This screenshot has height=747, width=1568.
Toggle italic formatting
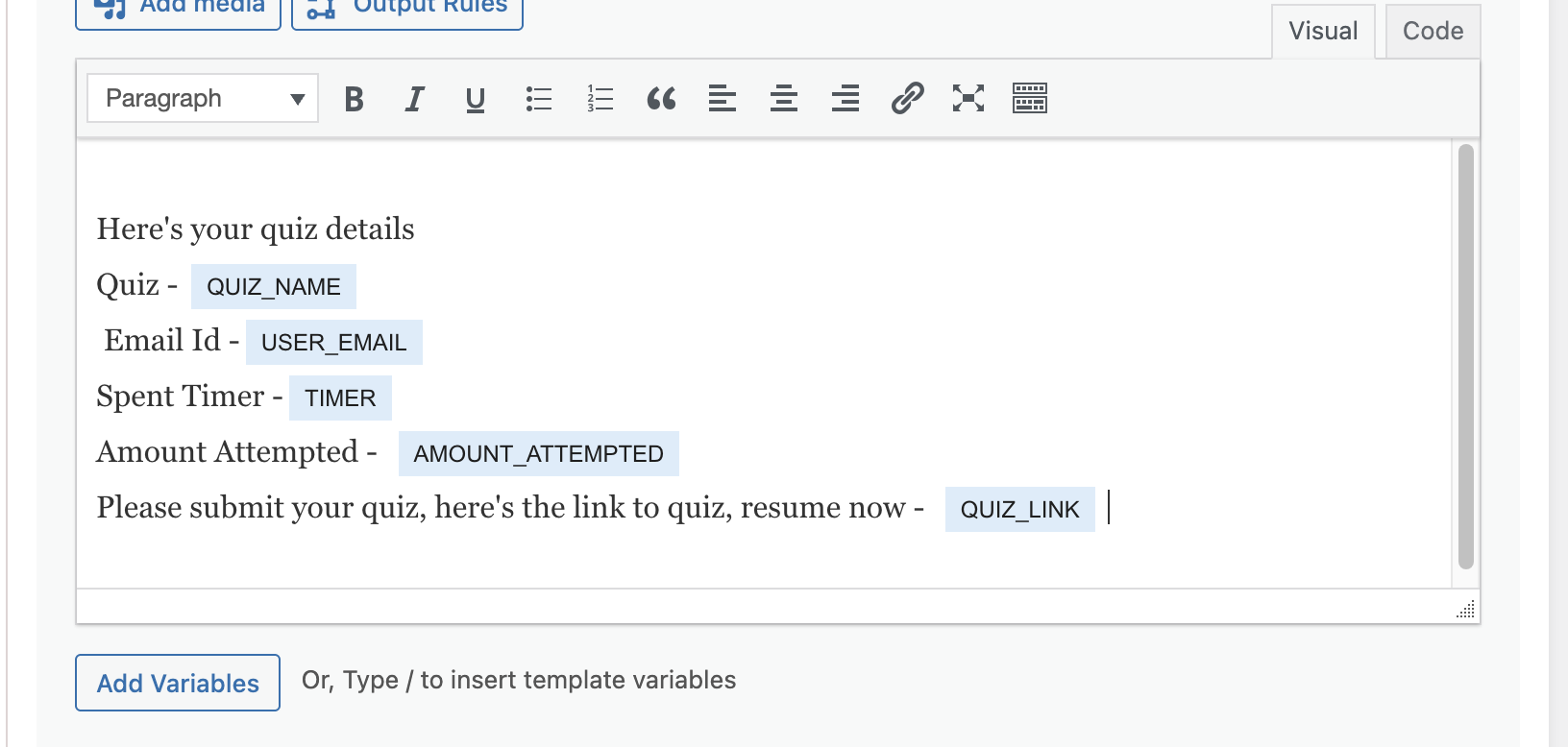(x=414, y=99)
